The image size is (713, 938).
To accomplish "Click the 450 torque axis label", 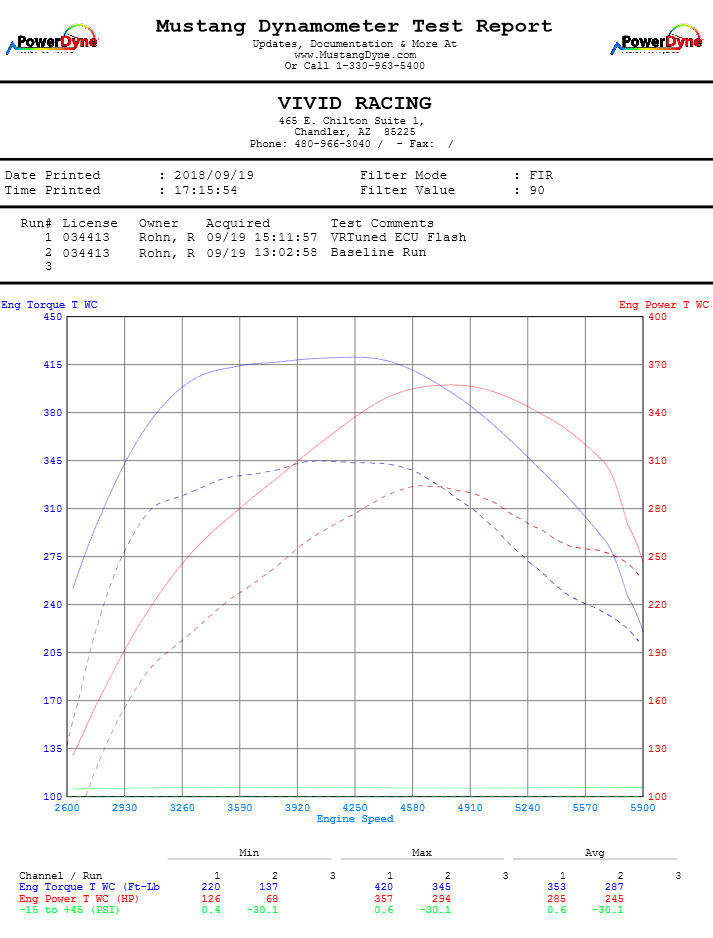I will 53,316.
